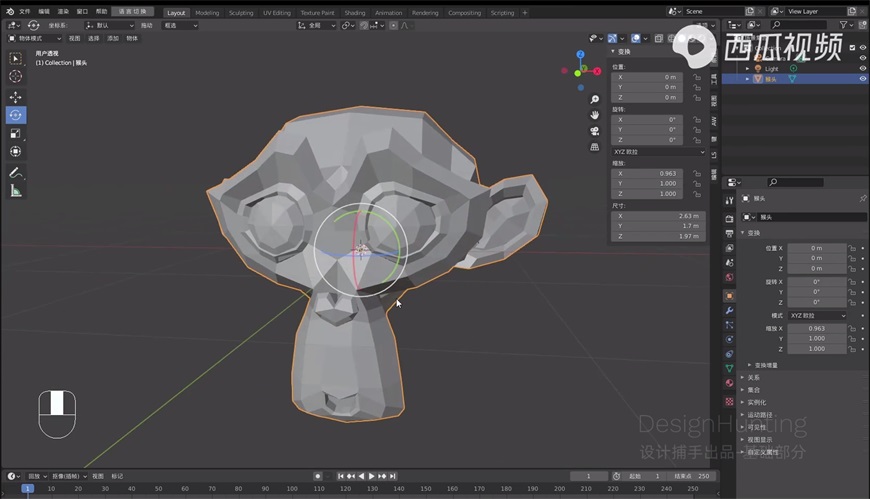Image resolution: width=870 pixels, height=499 pixels.
Task: Select the Move tool
Action: click(x=16, y=97)
